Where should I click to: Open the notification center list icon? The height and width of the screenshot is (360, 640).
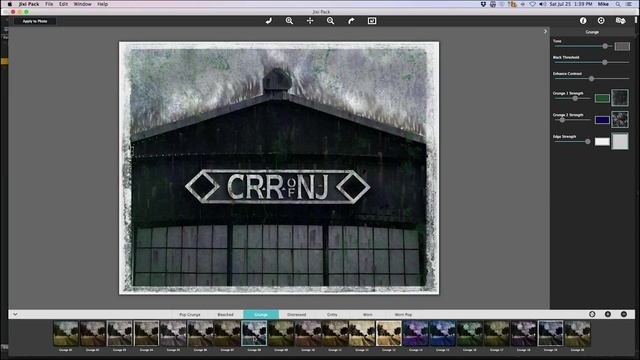click(629, 4)
